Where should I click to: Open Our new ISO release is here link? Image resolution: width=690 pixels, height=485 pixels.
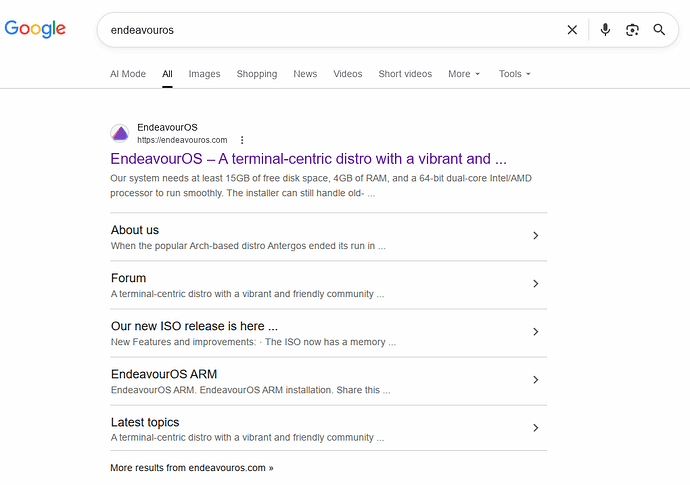point(194,326)
